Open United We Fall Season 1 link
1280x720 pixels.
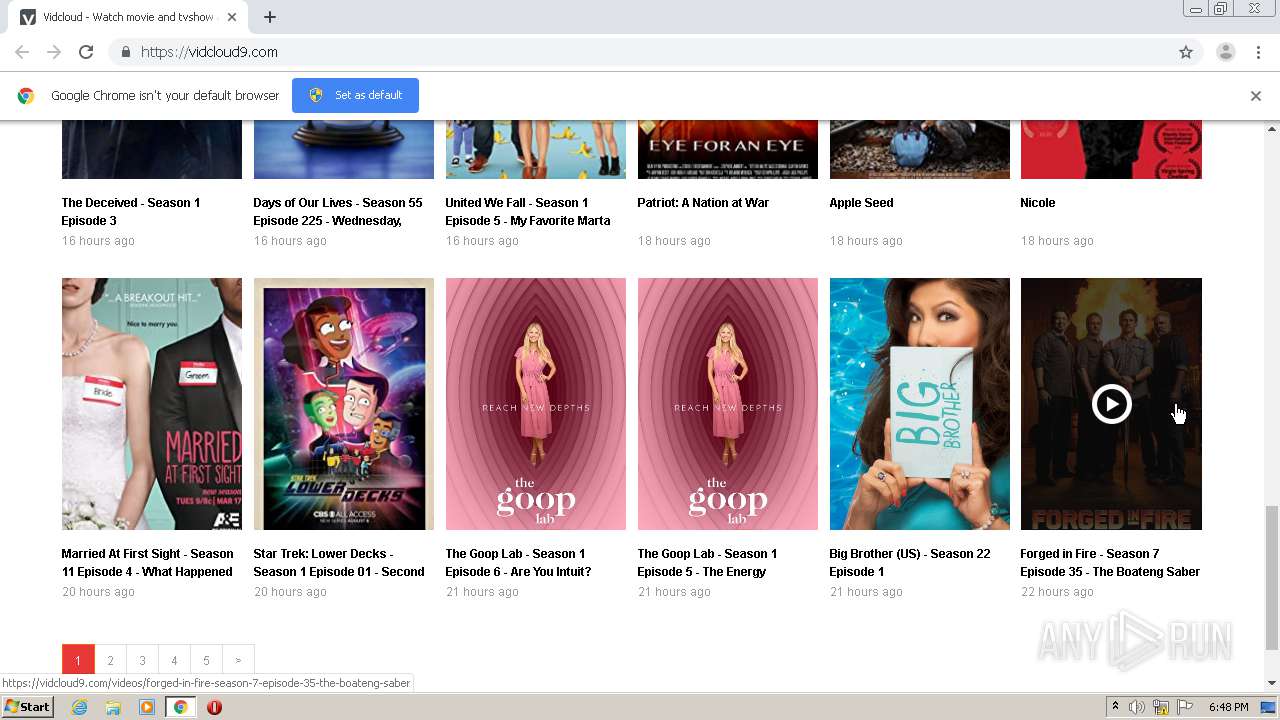[528, 212]
